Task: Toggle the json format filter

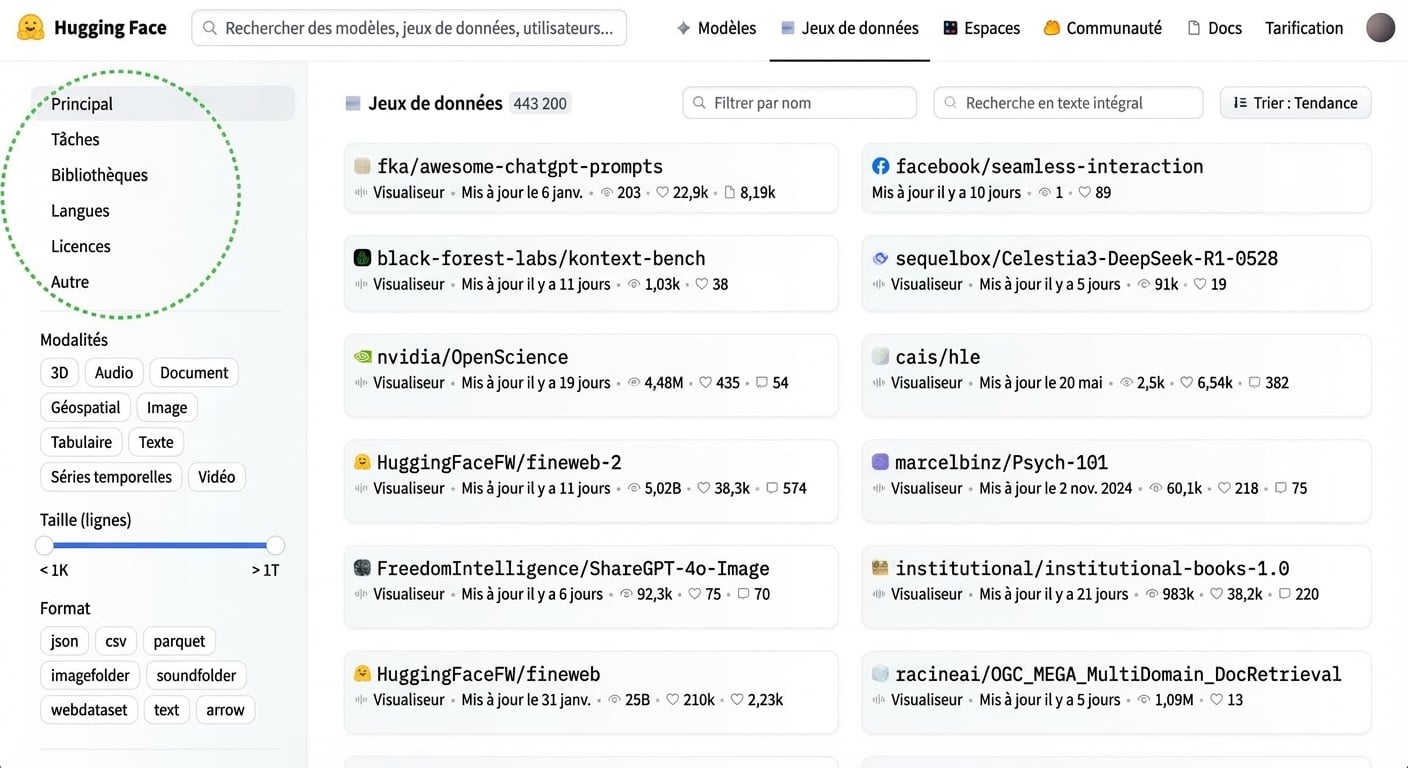Action: point(65,642)
